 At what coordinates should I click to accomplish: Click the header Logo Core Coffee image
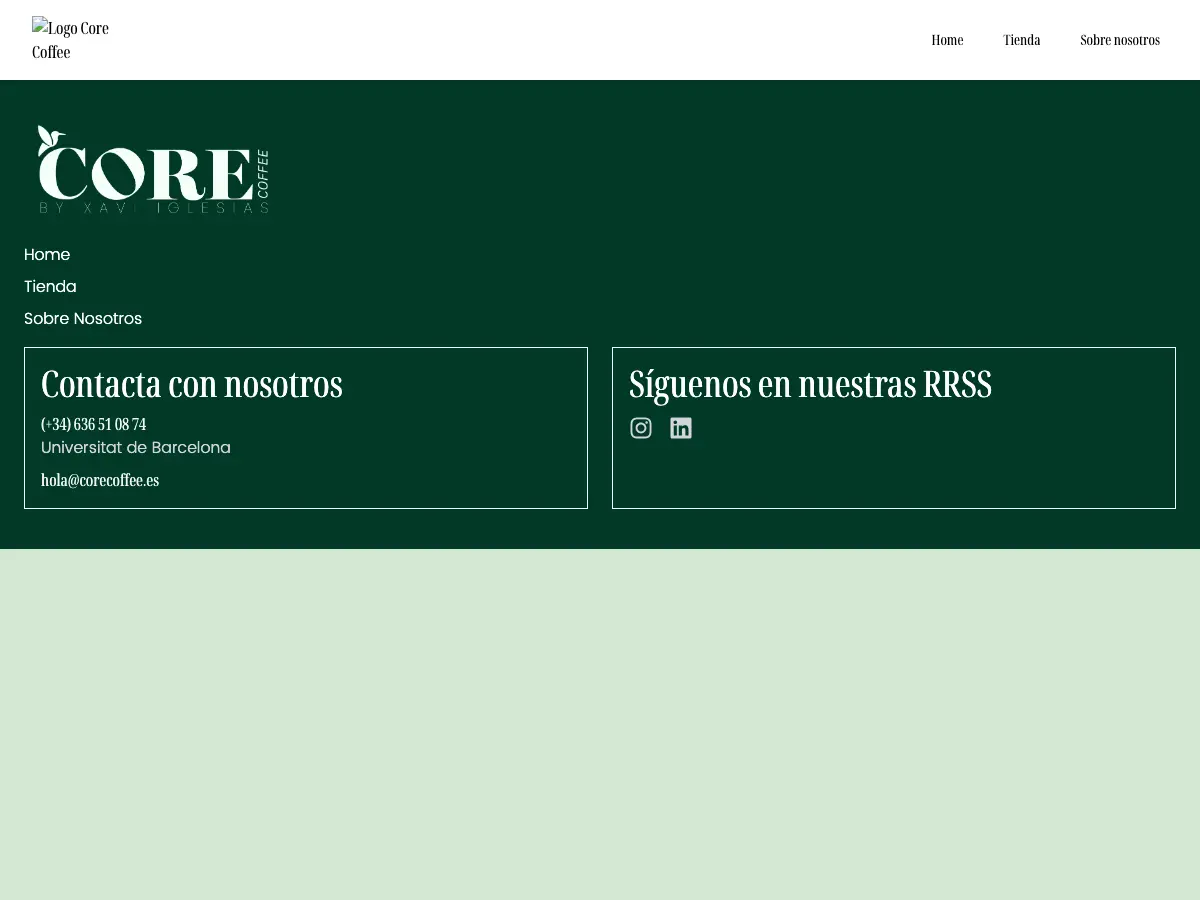(72, 40)
